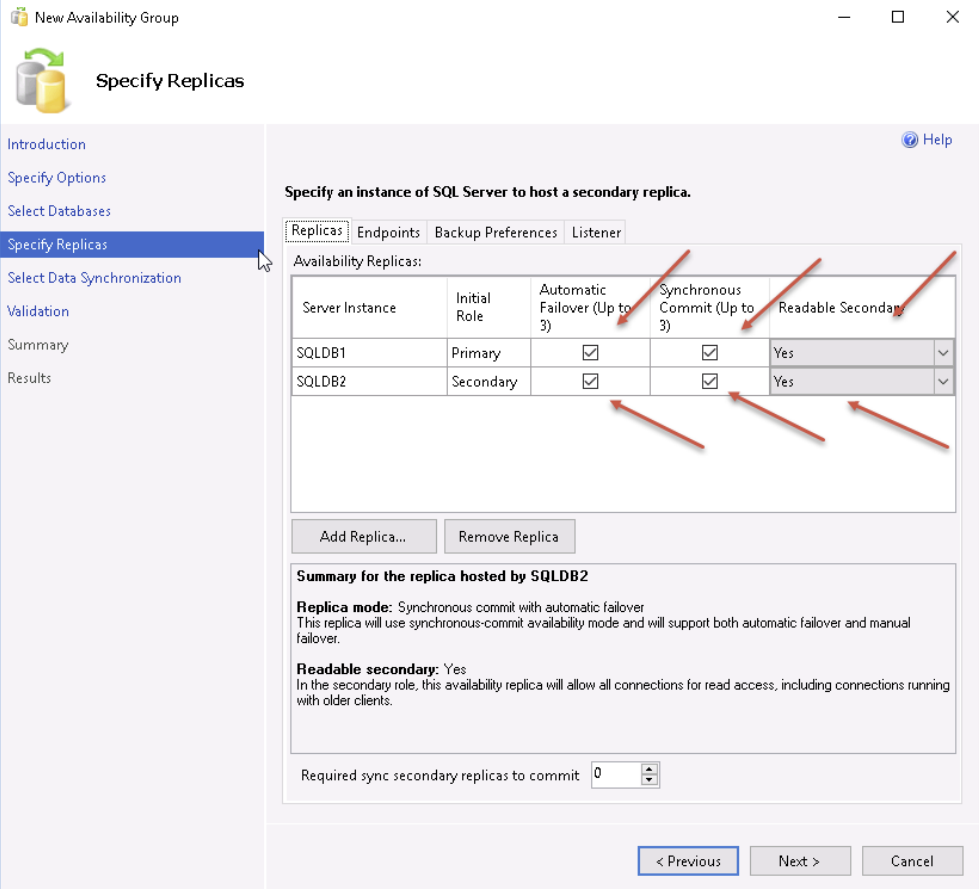
Task: Open Readable Secondary dropdown for SQLDB1
Action: tap(943, 353)
